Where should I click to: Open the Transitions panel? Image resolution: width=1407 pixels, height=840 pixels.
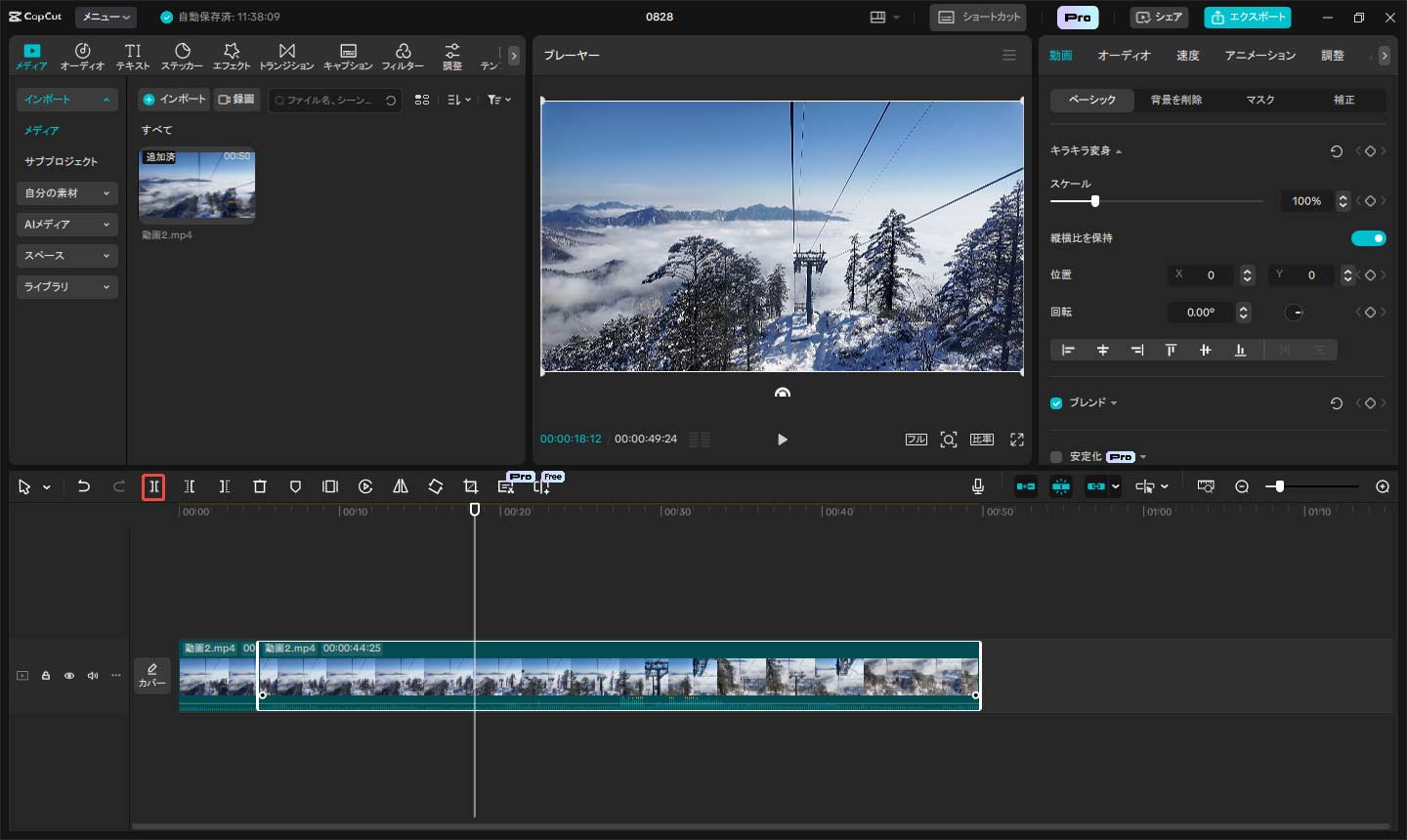click(x=286, y=57)
